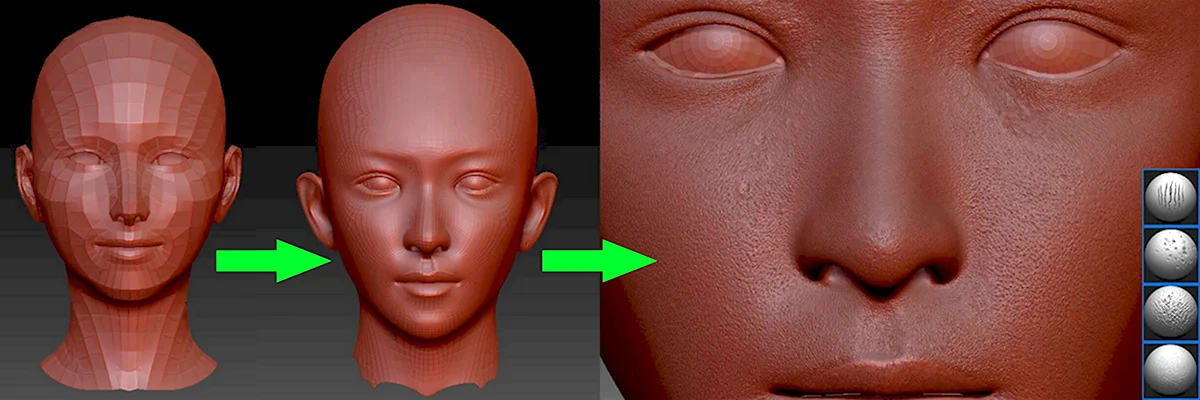Click the green arrow after the low-poly head

pos(272,261)
